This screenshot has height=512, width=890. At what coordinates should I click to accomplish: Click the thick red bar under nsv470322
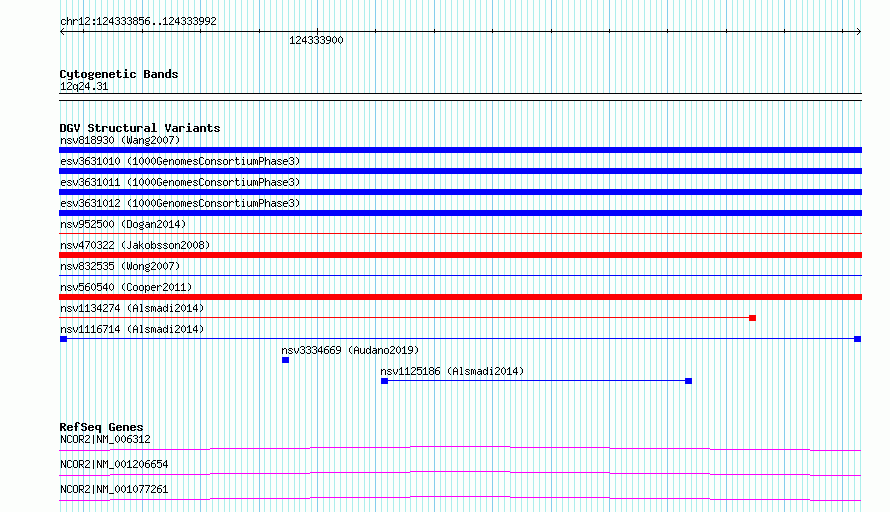pos(460,255)
